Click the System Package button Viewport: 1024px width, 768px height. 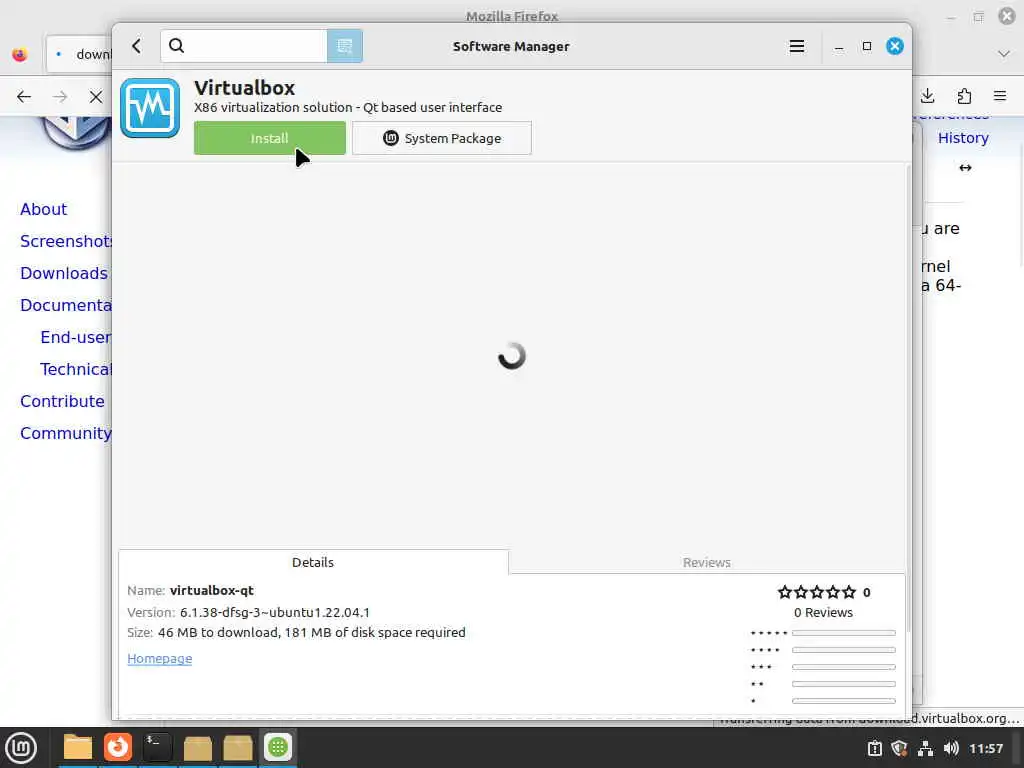pos(442,138)
